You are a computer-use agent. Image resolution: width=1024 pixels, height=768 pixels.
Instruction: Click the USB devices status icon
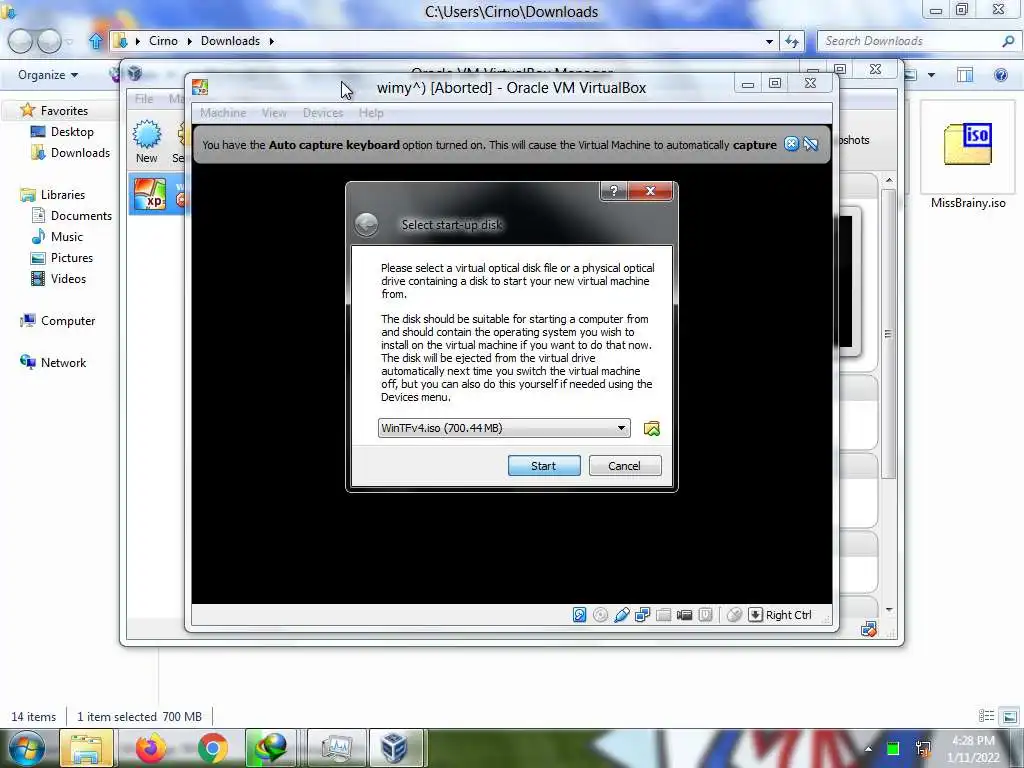[x=622, y=615]
